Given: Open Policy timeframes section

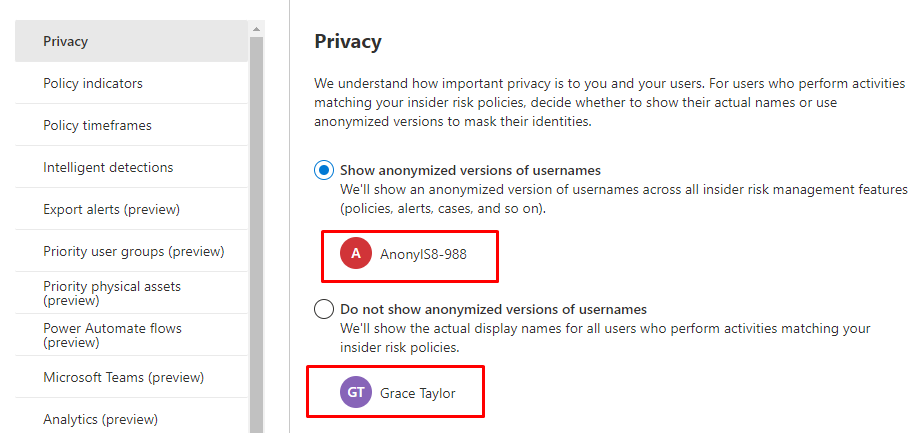Looking at the screenshot, I should 131,126.
